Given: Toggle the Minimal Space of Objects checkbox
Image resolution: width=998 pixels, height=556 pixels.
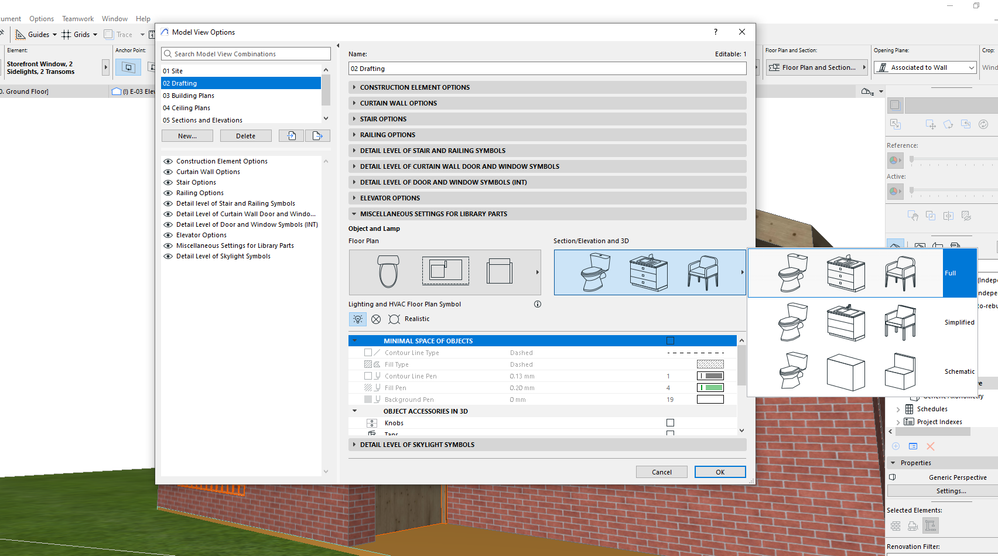Looking at the screenshot, I should click(670, 341).
